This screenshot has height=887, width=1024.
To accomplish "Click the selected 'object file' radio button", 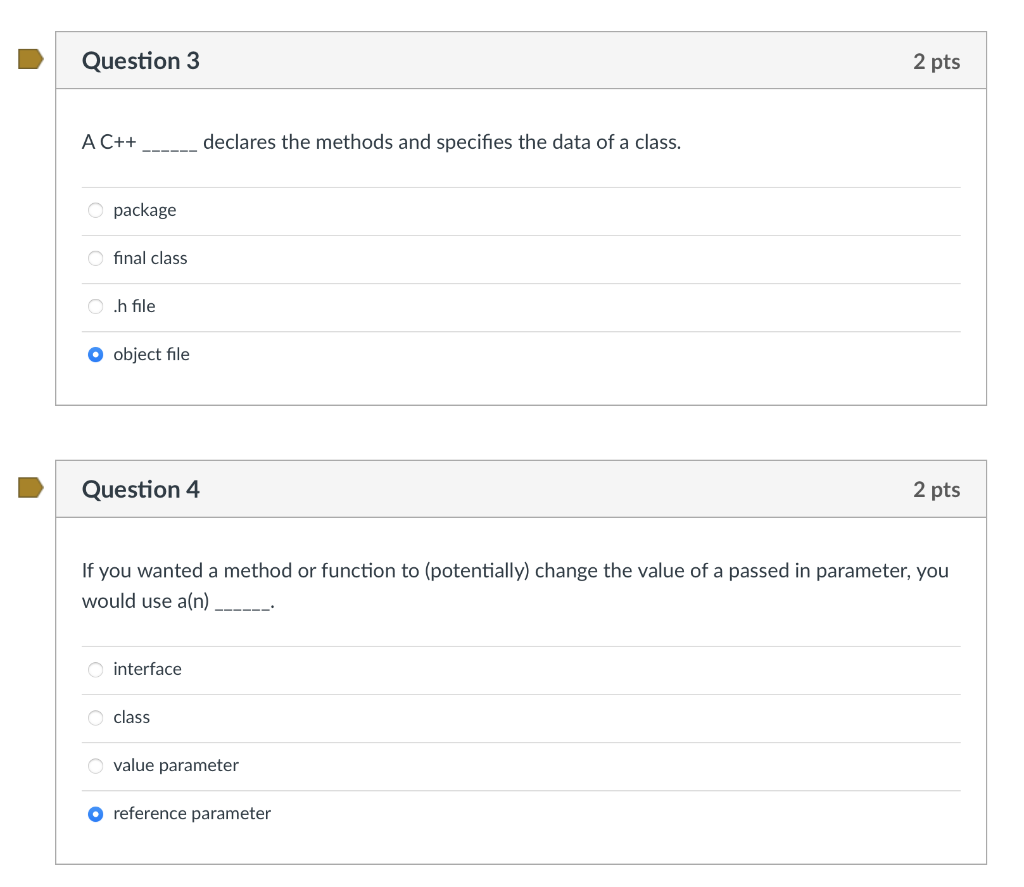I will pos(95,354).
